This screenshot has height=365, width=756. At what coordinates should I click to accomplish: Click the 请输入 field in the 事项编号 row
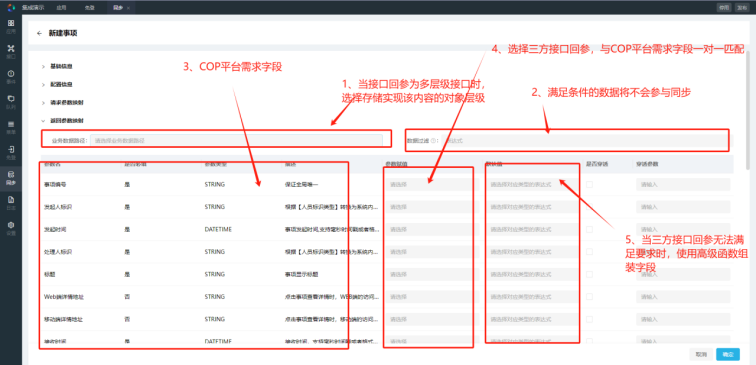[683, 184]
